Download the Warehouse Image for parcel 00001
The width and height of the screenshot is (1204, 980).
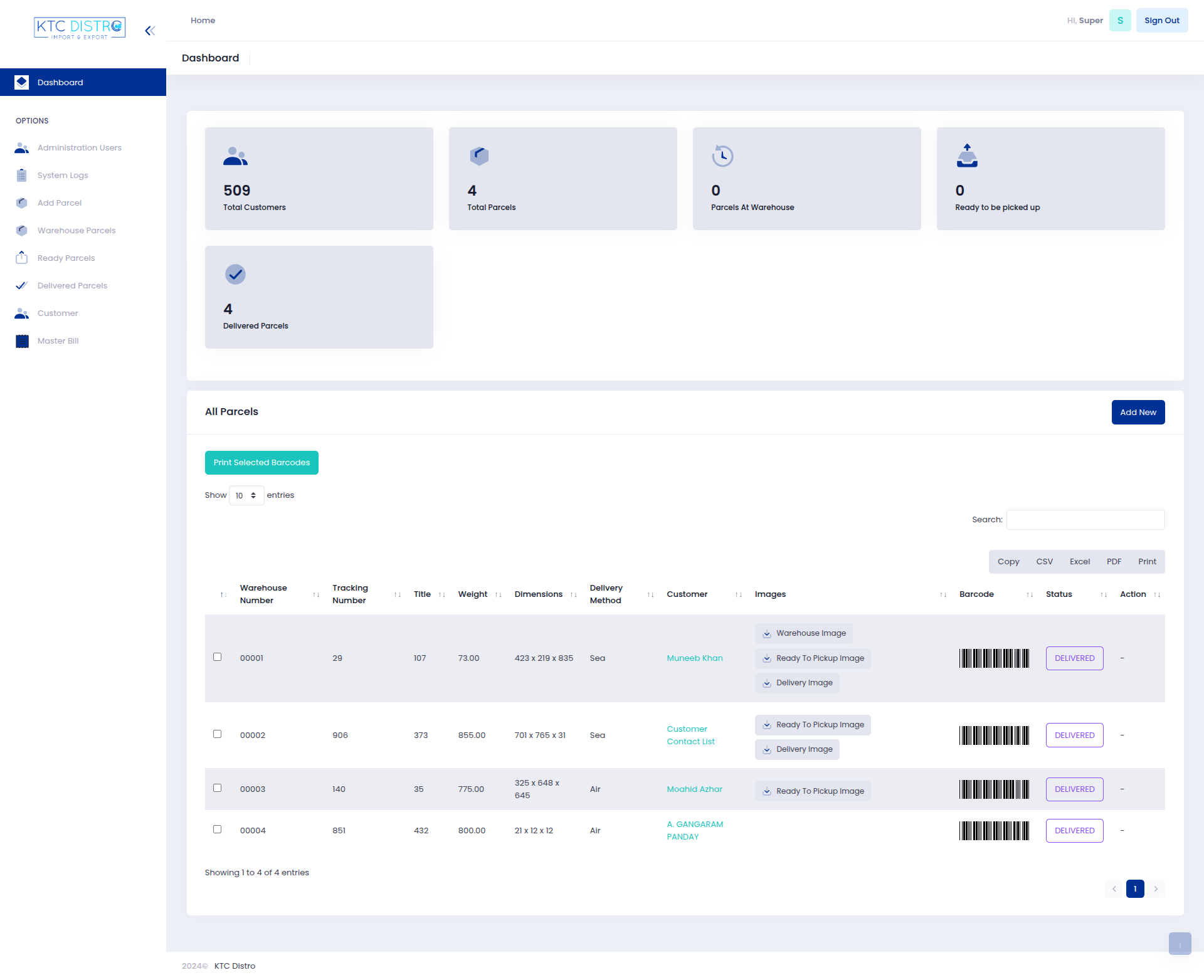coord(803,633)
